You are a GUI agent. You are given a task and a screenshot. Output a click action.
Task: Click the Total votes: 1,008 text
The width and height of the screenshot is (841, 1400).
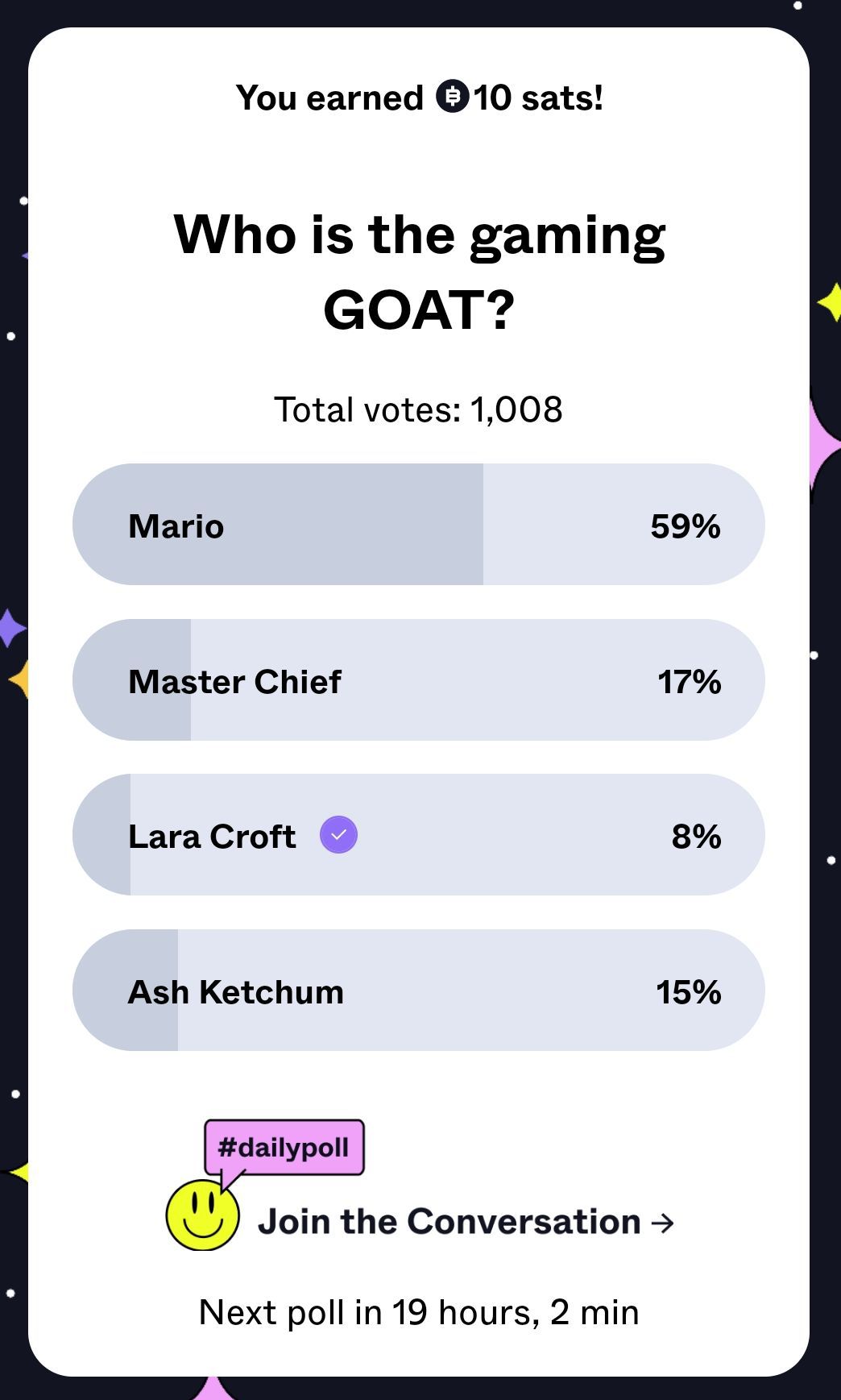(418, 409)
